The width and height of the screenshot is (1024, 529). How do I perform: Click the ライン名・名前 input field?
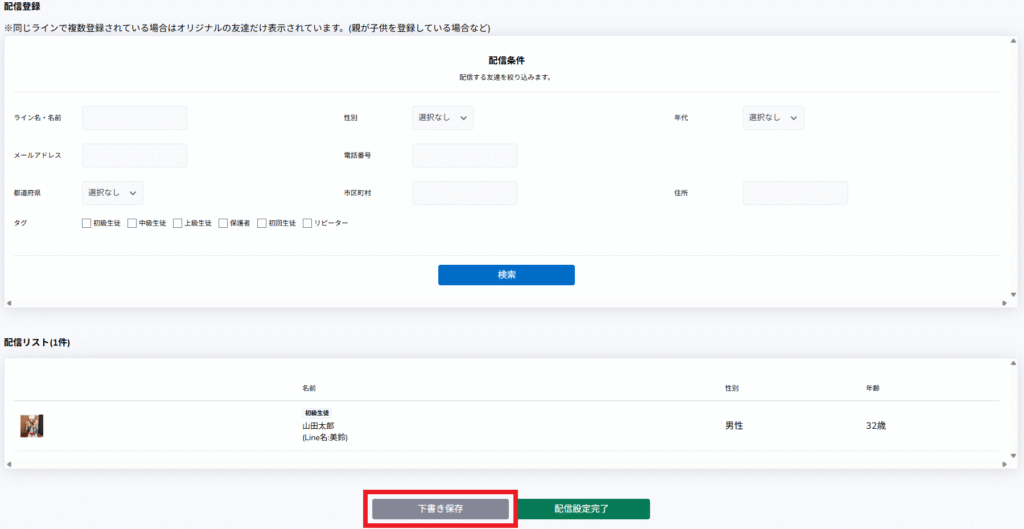(x=134, y=118)
